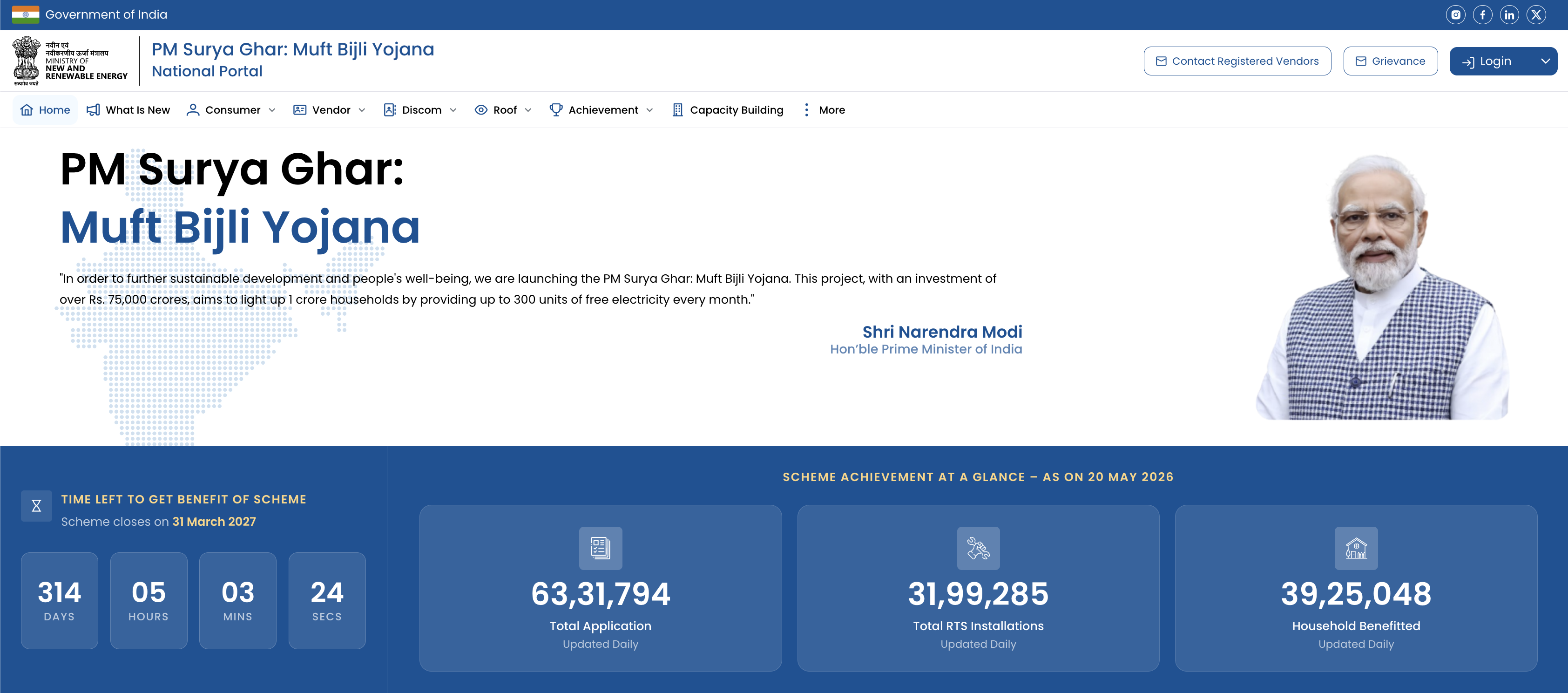Screen dimensions: 1568x693
Task: Open What Is New page
Action: (x=128, y=110)
